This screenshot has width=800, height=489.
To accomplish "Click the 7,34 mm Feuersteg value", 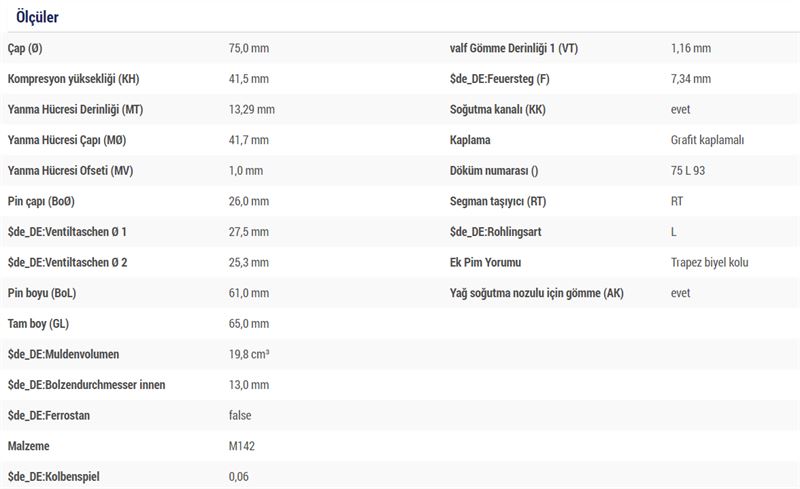I will coord(691,79).
